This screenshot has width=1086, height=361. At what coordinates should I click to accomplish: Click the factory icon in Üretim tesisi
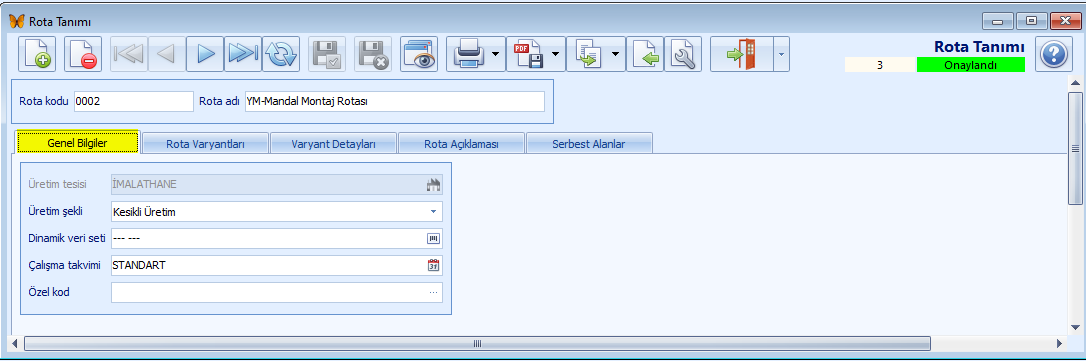pyautogui.click(x=434, y=184)
